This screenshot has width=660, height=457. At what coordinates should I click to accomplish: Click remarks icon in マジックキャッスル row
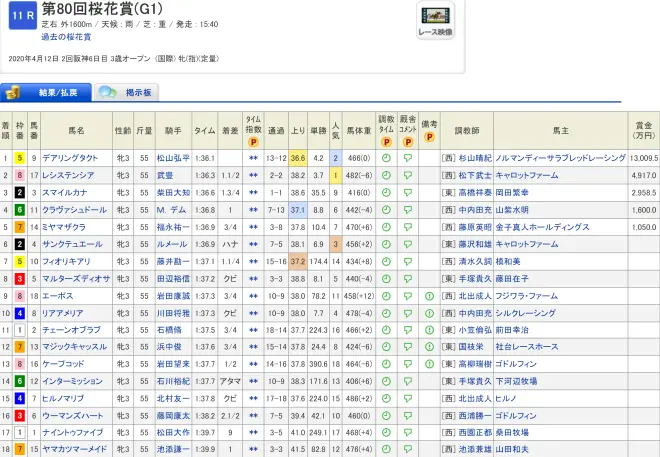pyautogui.click(x=429, y=348)
